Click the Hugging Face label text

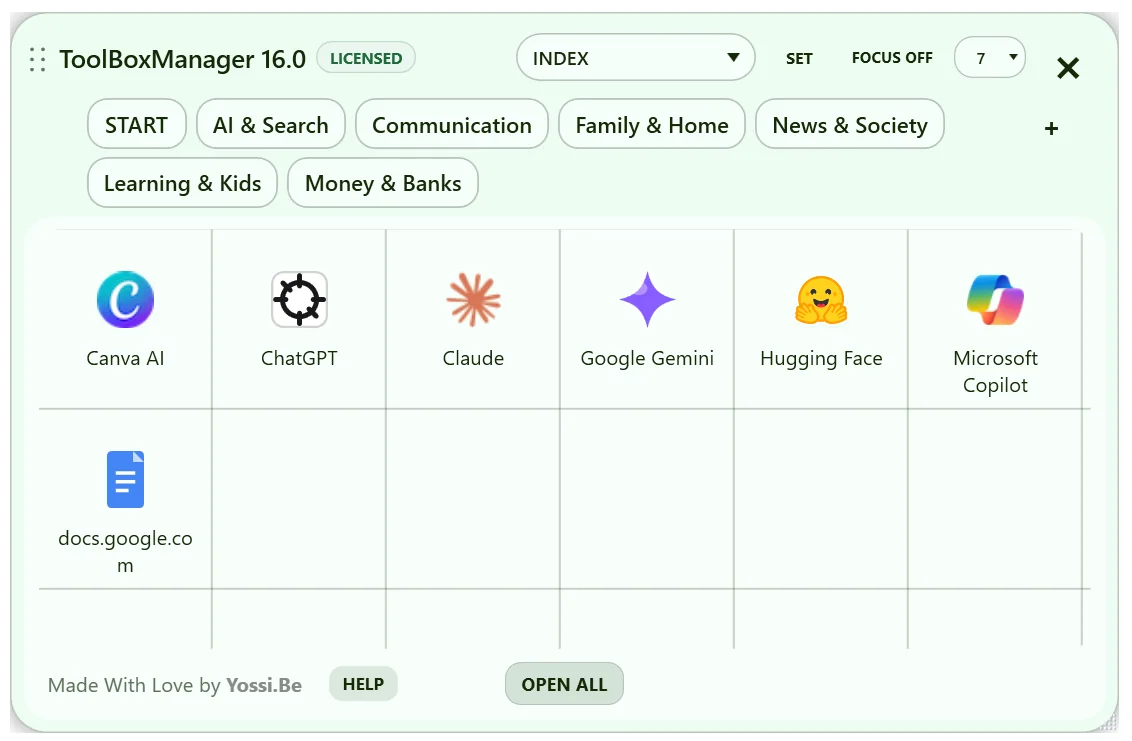[822, 359]
